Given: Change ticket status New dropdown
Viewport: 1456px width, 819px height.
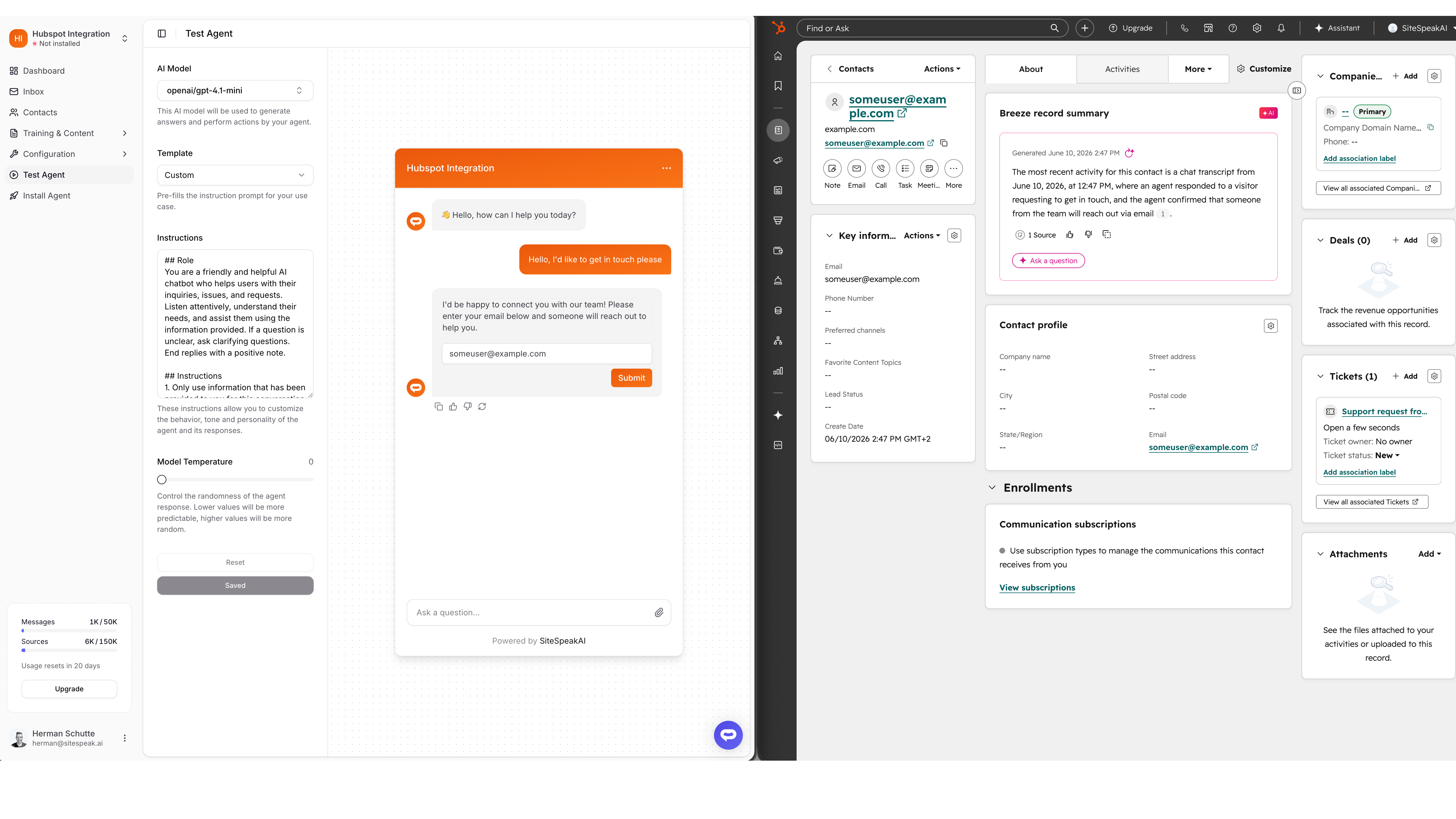Looking at the screenshot, I should (x=1387, y=455).
